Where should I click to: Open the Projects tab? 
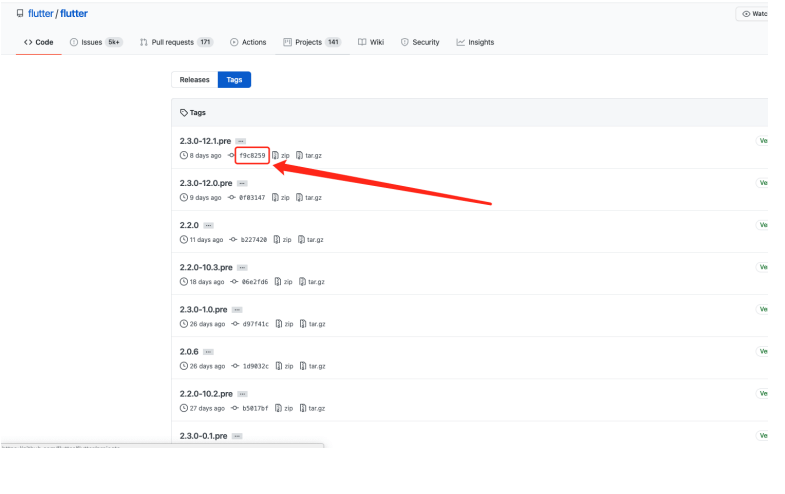point(312,42)
